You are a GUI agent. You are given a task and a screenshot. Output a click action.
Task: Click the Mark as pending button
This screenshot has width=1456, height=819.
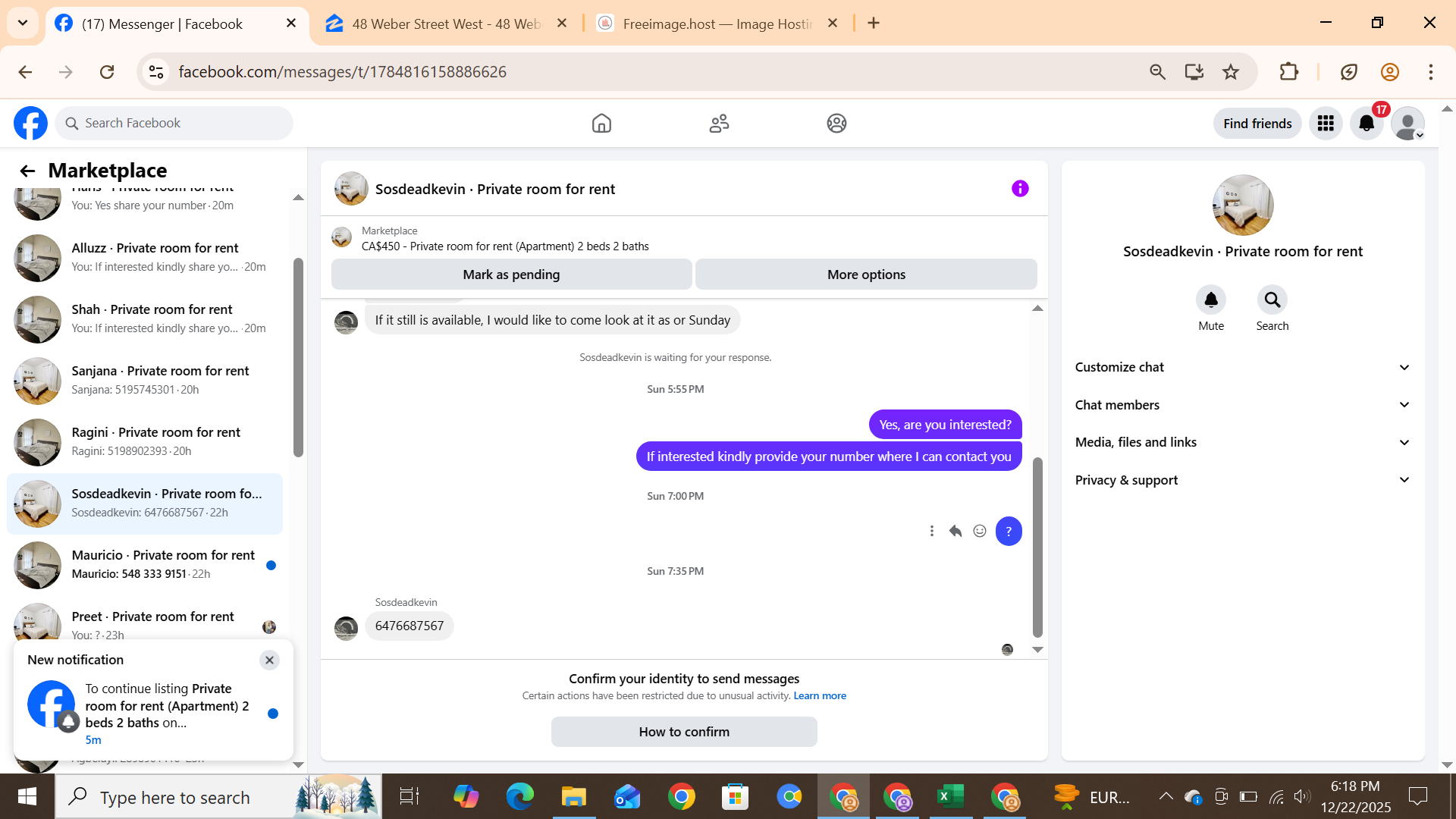[x=511, y=275]
